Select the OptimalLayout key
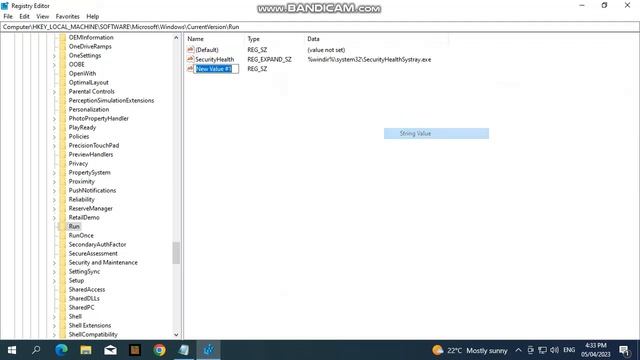 (89, 82)
